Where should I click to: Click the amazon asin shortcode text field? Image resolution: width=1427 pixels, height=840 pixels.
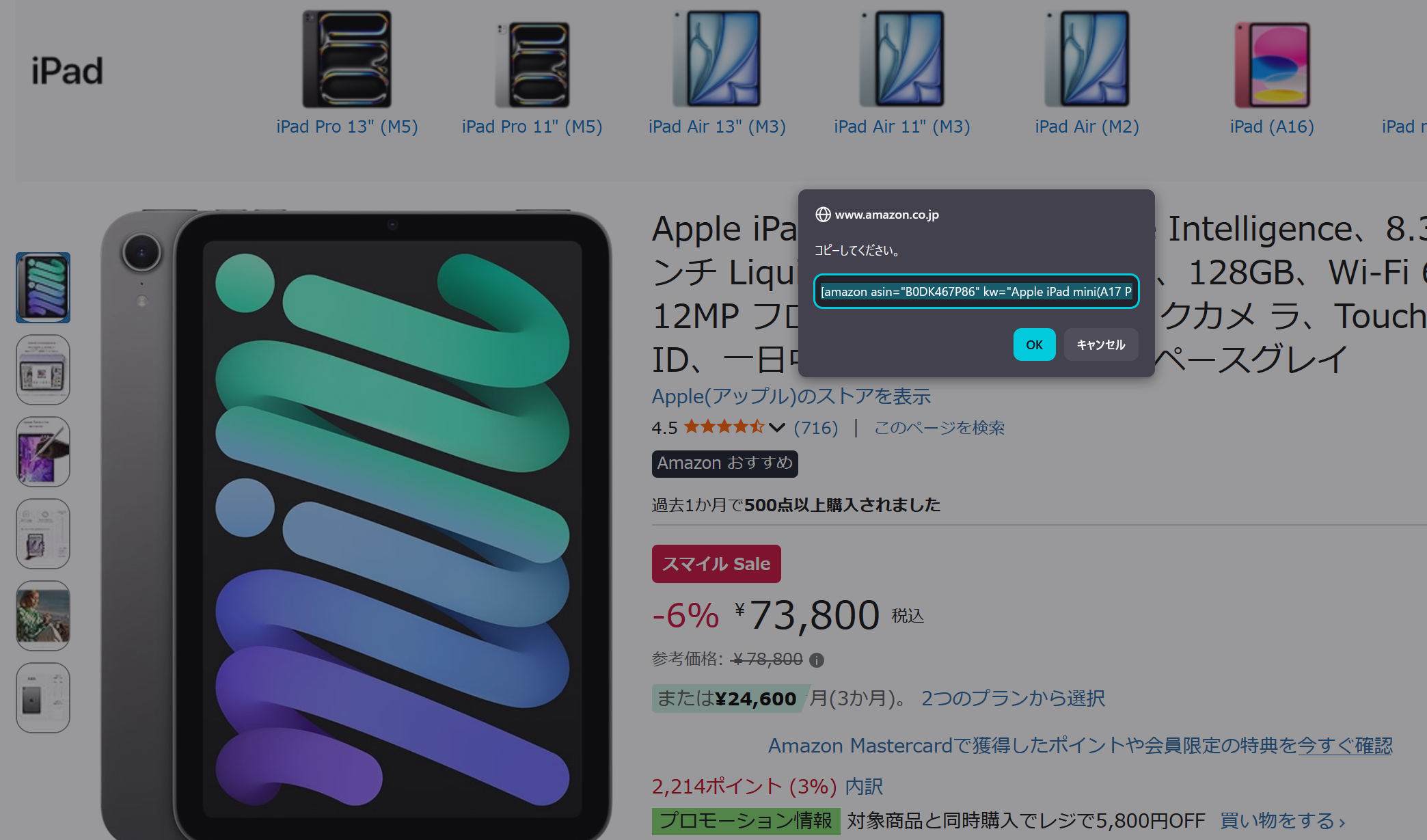976,291
